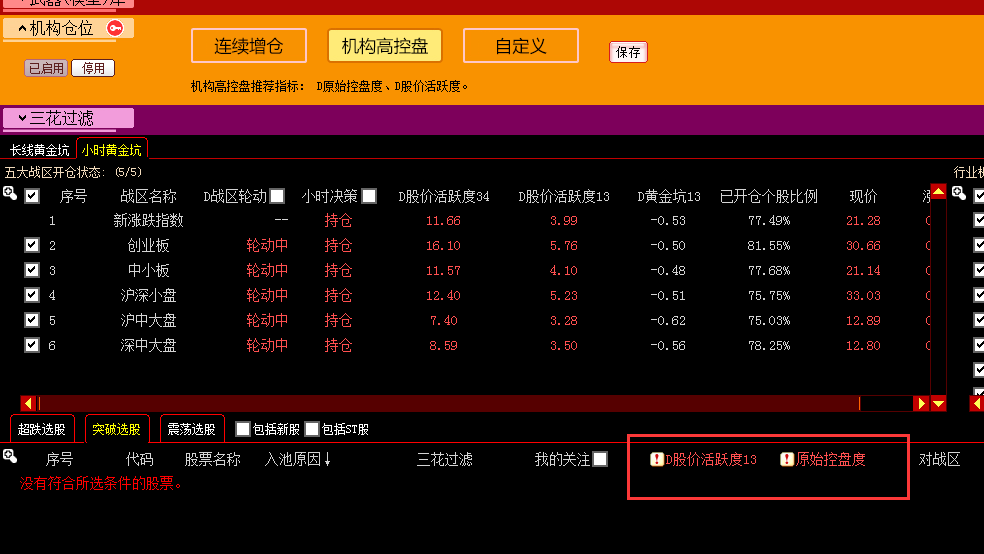Toggle the checkbox for 创业板 row
The width and height of the screenshot is (984, 554).
pyautogui.click(x=32, y=245)
